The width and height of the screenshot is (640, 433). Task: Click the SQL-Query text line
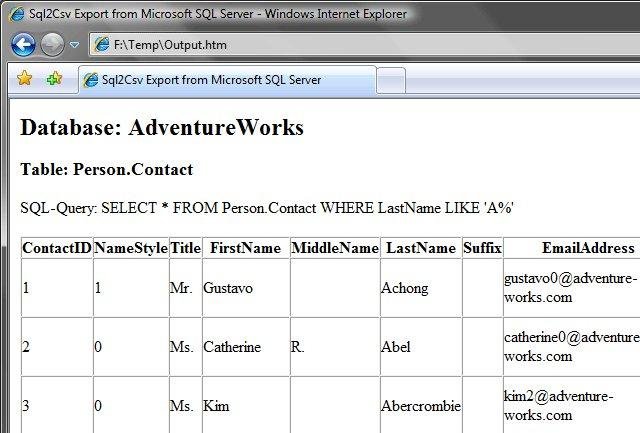pos(267,208)
